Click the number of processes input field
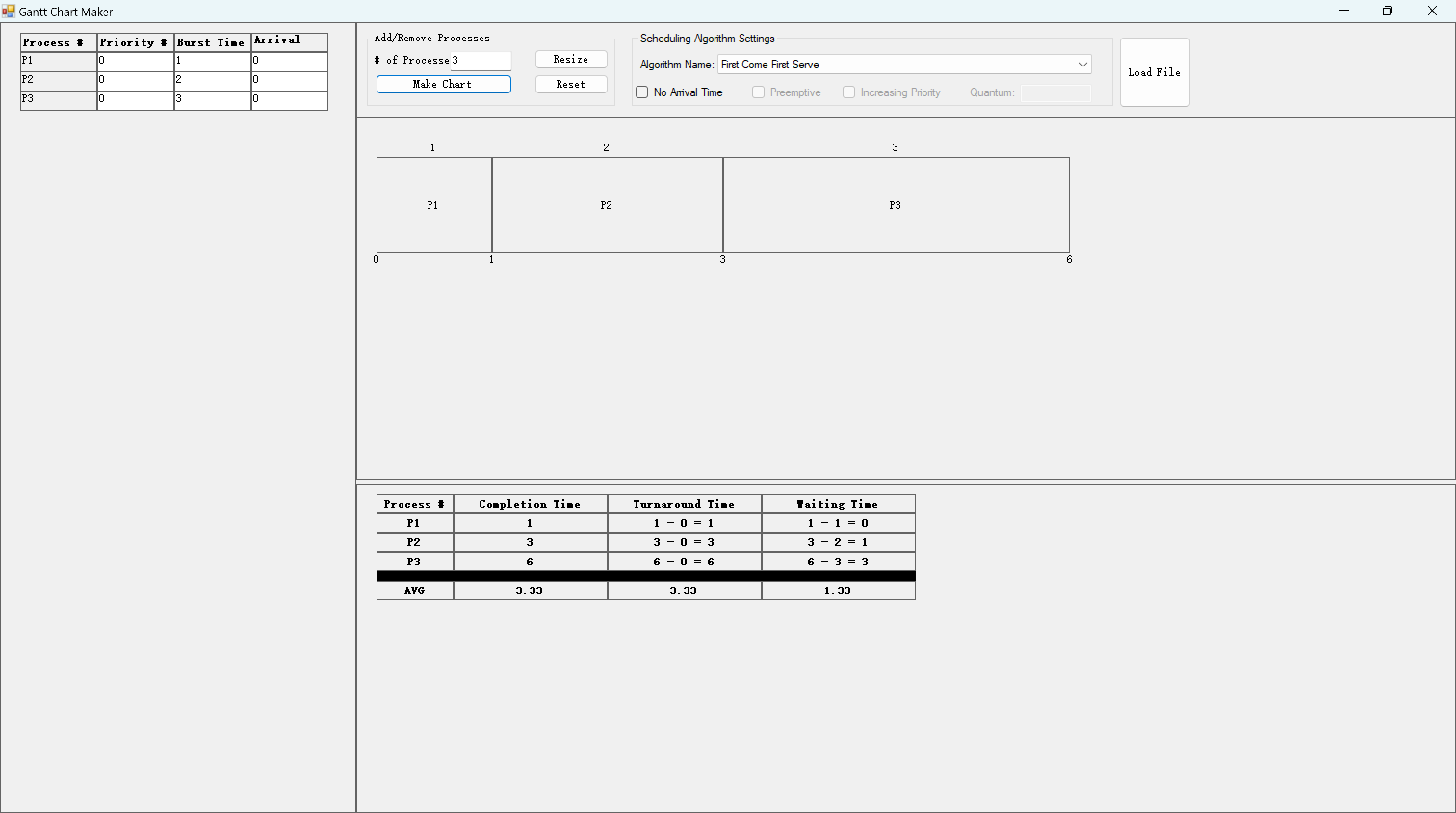The image size is (1456, 813). [x=481, y=61]
